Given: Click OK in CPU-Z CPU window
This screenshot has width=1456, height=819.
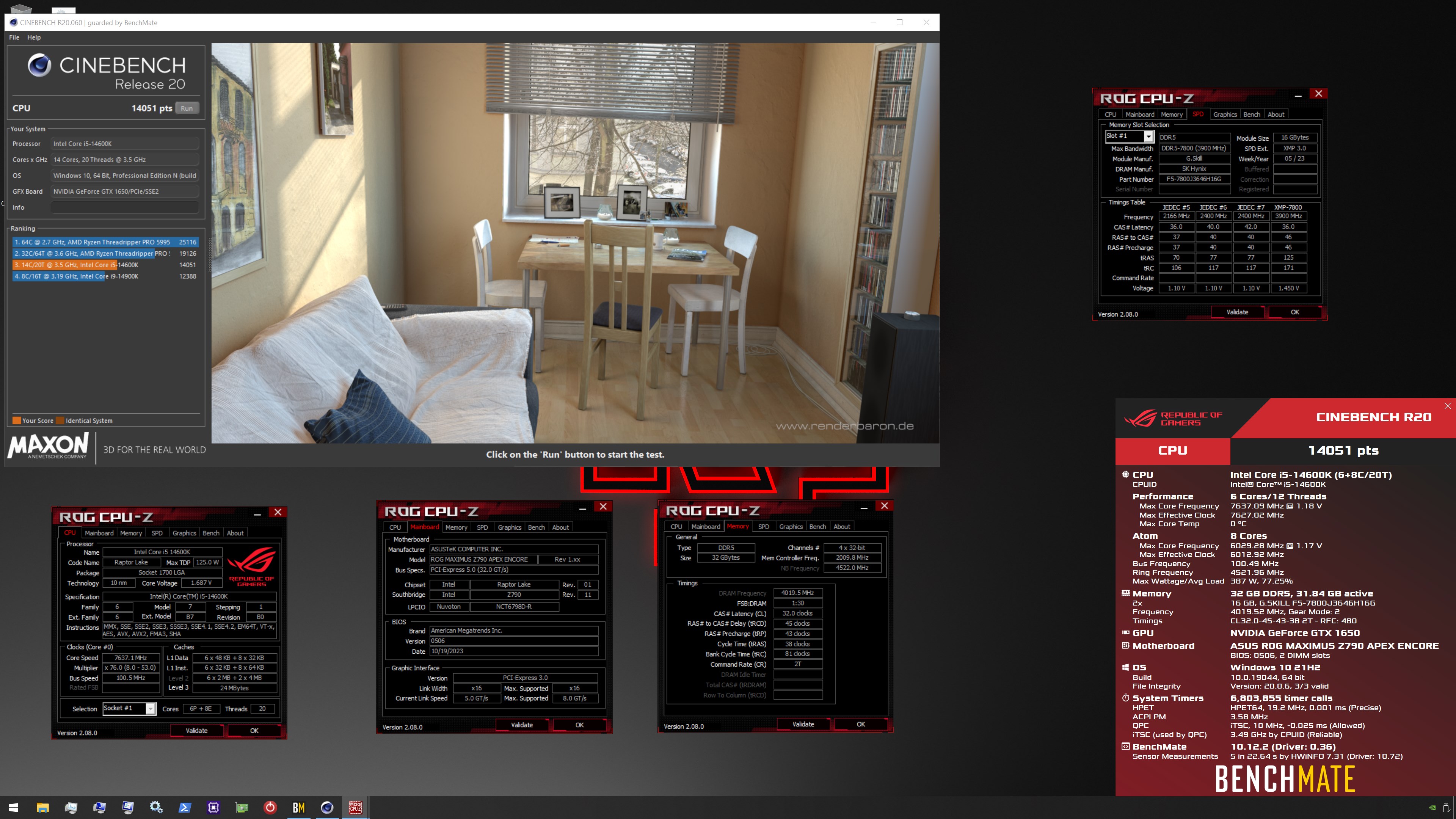Looking at the screenshot, I should click(254, 731).
